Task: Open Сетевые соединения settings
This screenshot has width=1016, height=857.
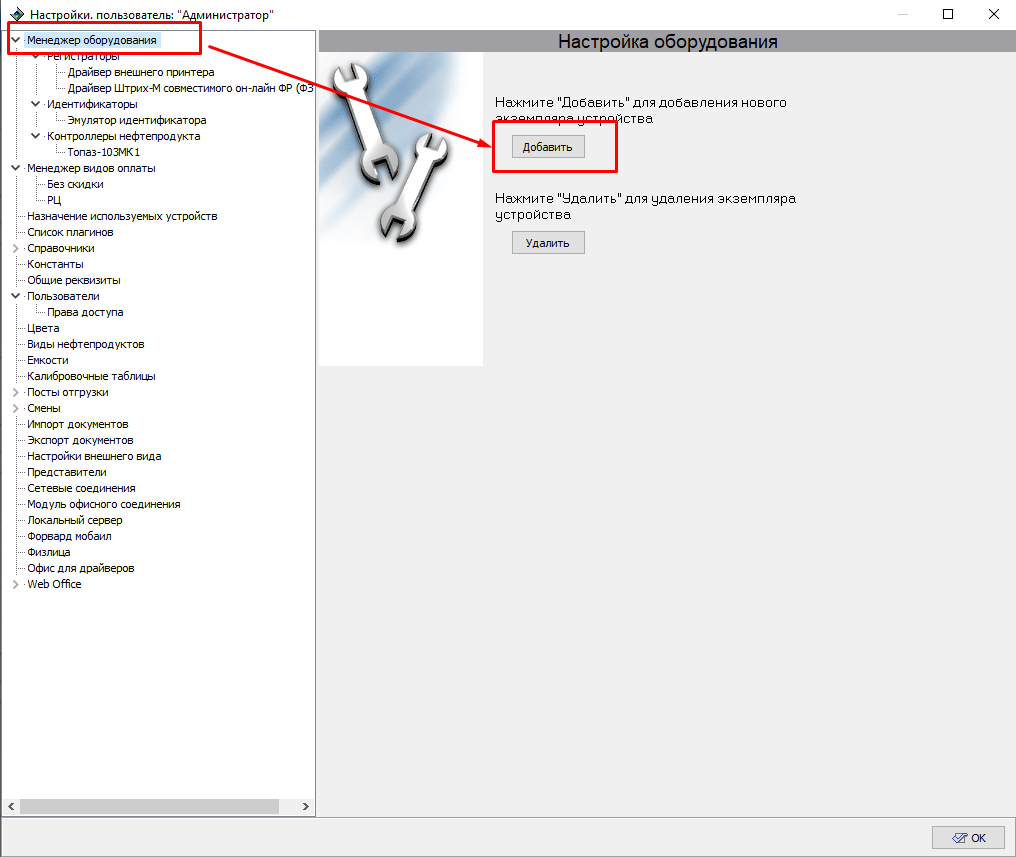Action: pyautogui.click(x=81, y=488)
